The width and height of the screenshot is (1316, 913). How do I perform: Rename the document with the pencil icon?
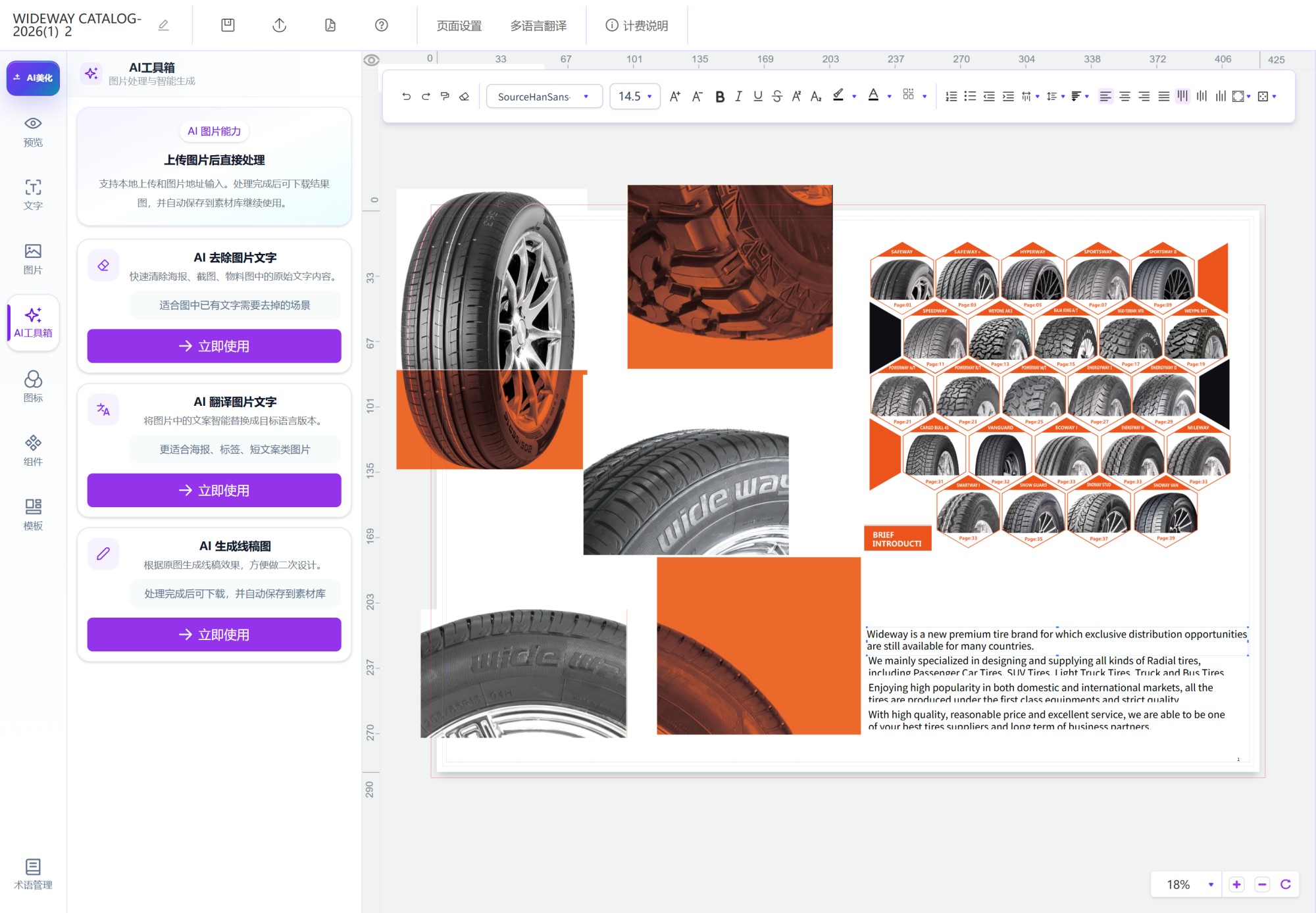pos(164,25)
